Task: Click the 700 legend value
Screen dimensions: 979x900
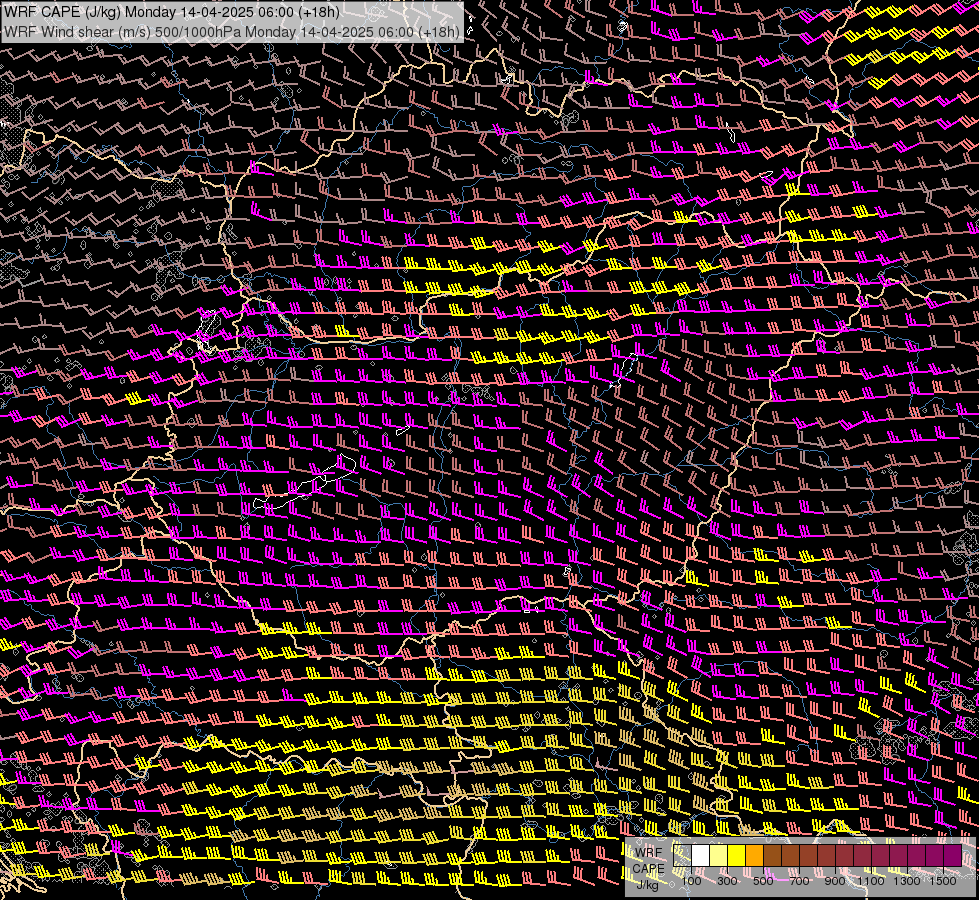Action: click(799, 881)
